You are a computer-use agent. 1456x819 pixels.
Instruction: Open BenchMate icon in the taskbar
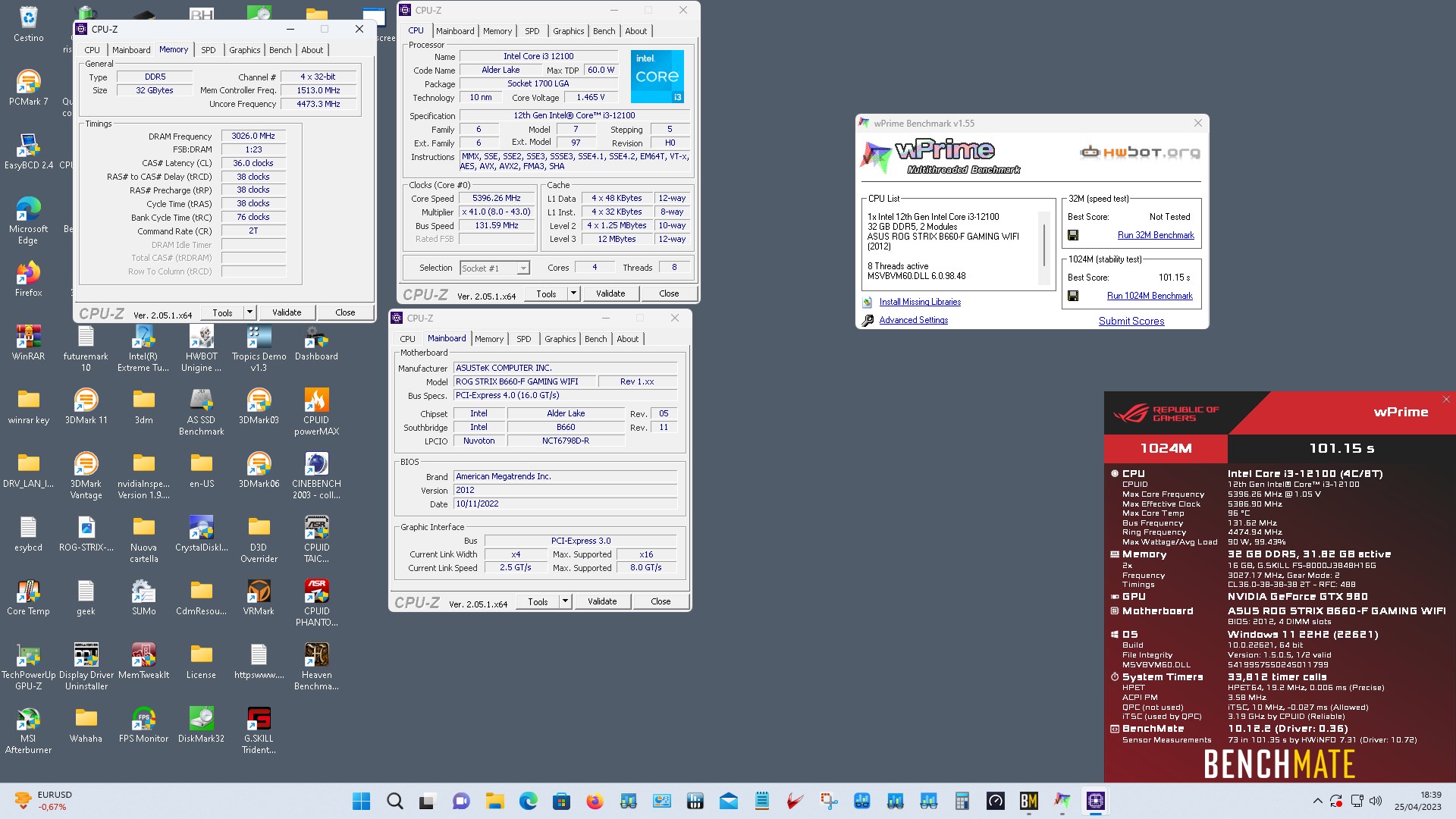coord(1028,801)
